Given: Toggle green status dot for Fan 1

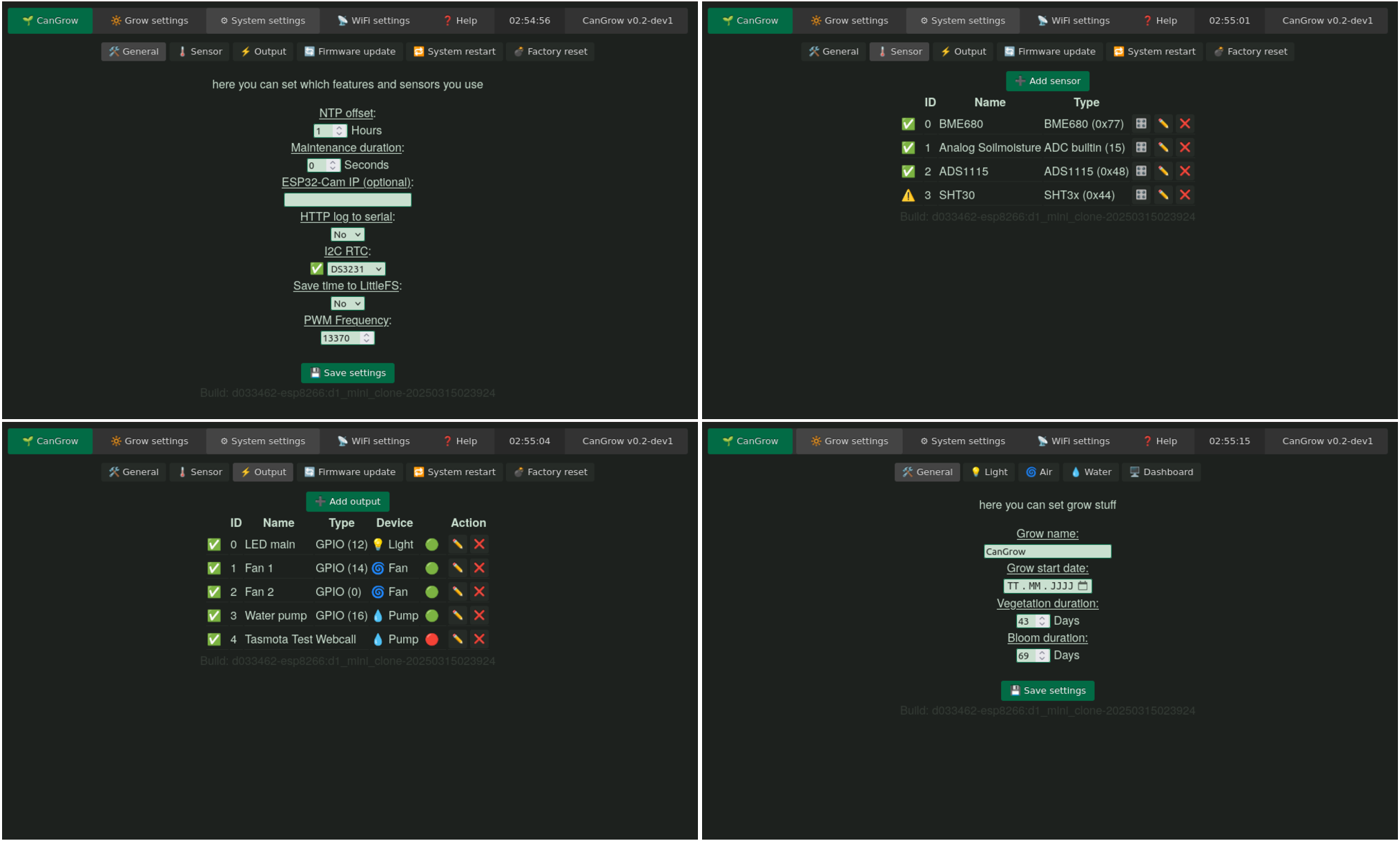Looking at the screenshot, I should pyautogui.click(x=432, y=568).
